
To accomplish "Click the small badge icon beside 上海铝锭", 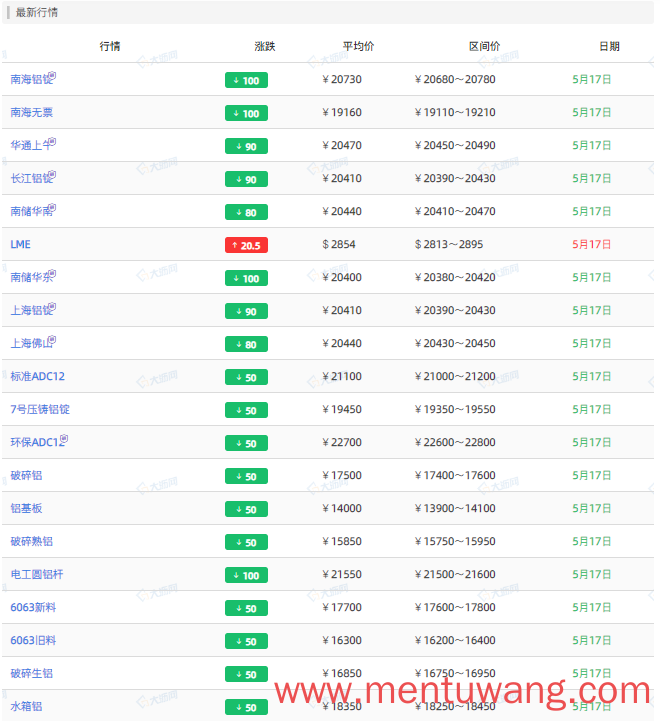I will pos(52,306).
